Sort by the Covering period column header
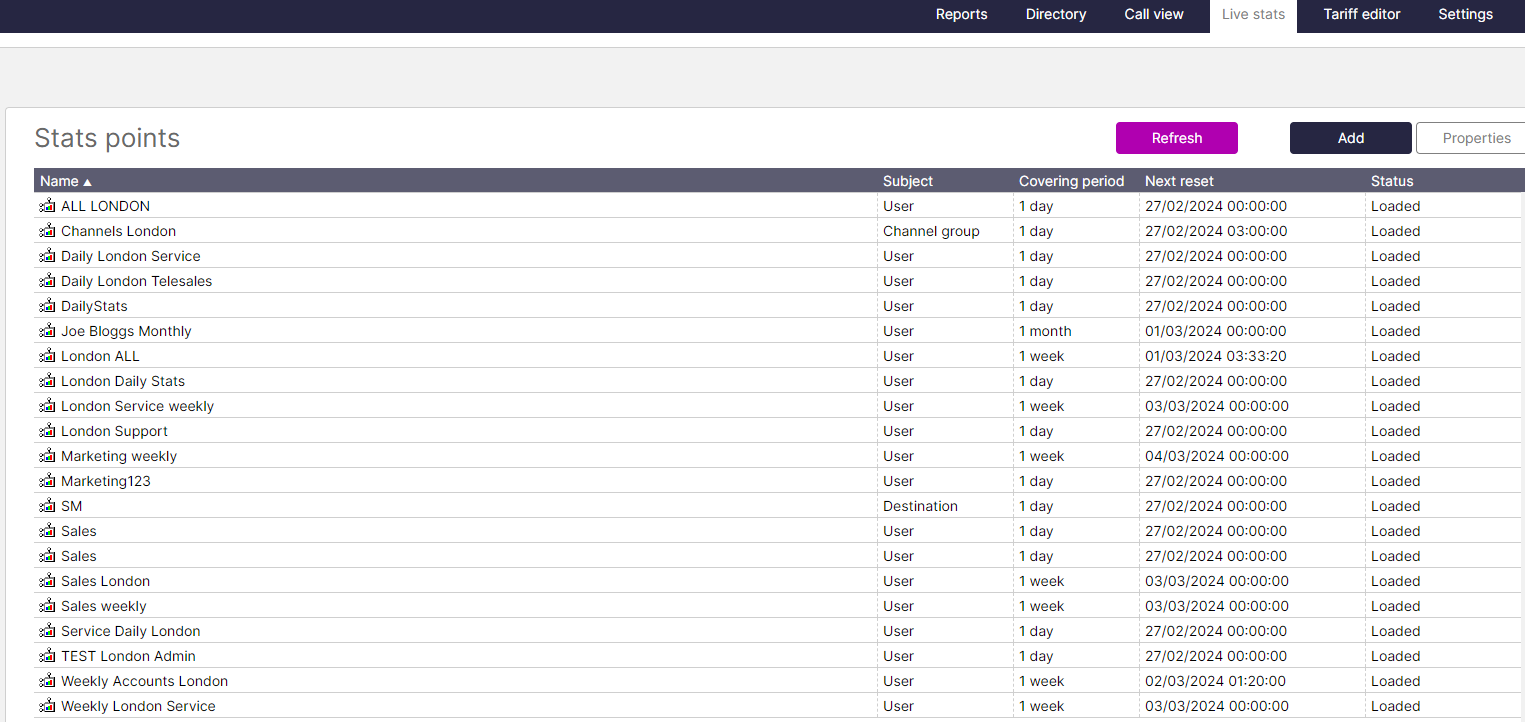The width and height of the screenshot is (1525, 722). click(1071, 181)
